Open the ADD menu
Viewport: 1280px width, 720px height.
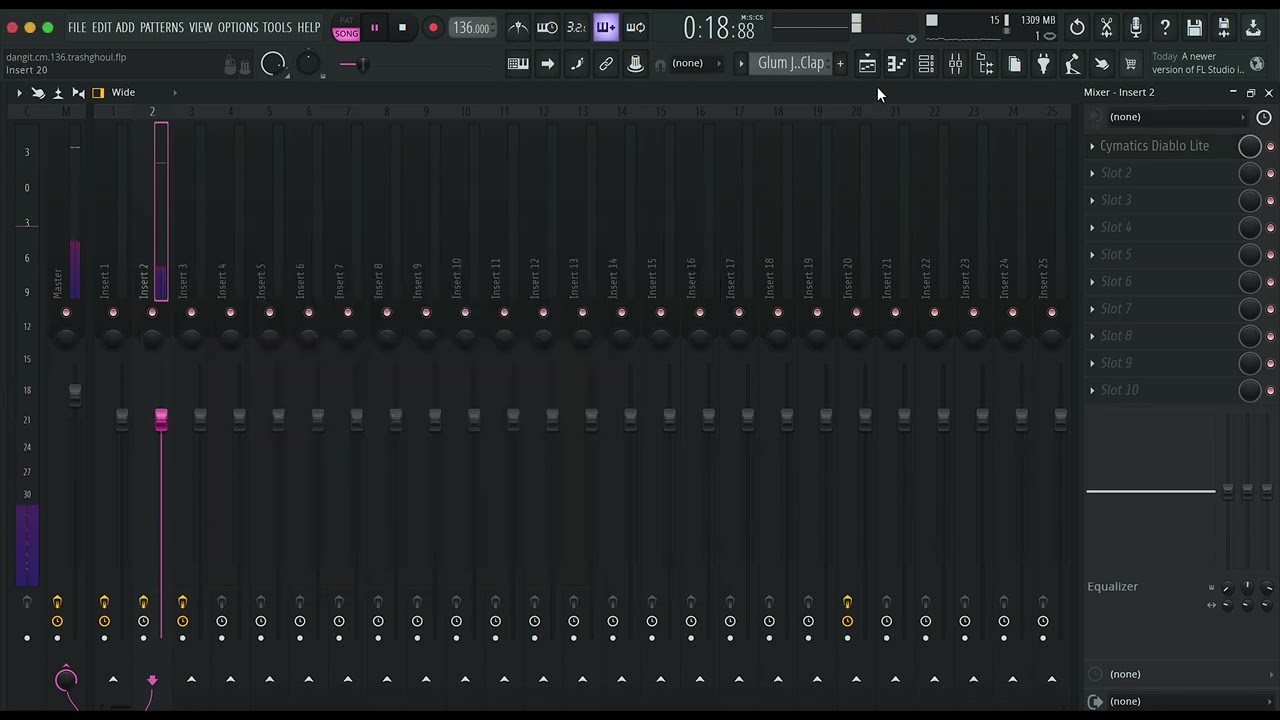[x=125, y=28]
